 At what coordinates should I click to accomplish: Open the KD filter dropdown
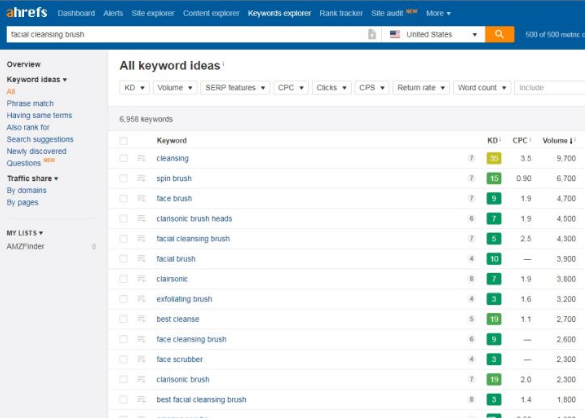point(134,88)
